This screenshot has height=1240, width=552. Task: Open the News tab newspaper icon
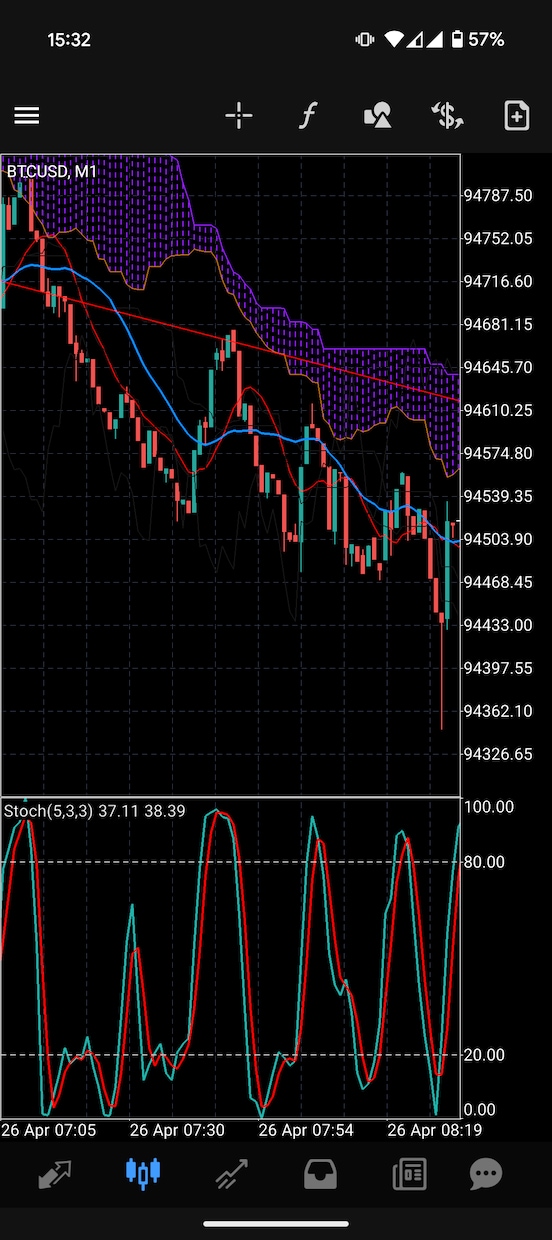(x=409, y=1173)
